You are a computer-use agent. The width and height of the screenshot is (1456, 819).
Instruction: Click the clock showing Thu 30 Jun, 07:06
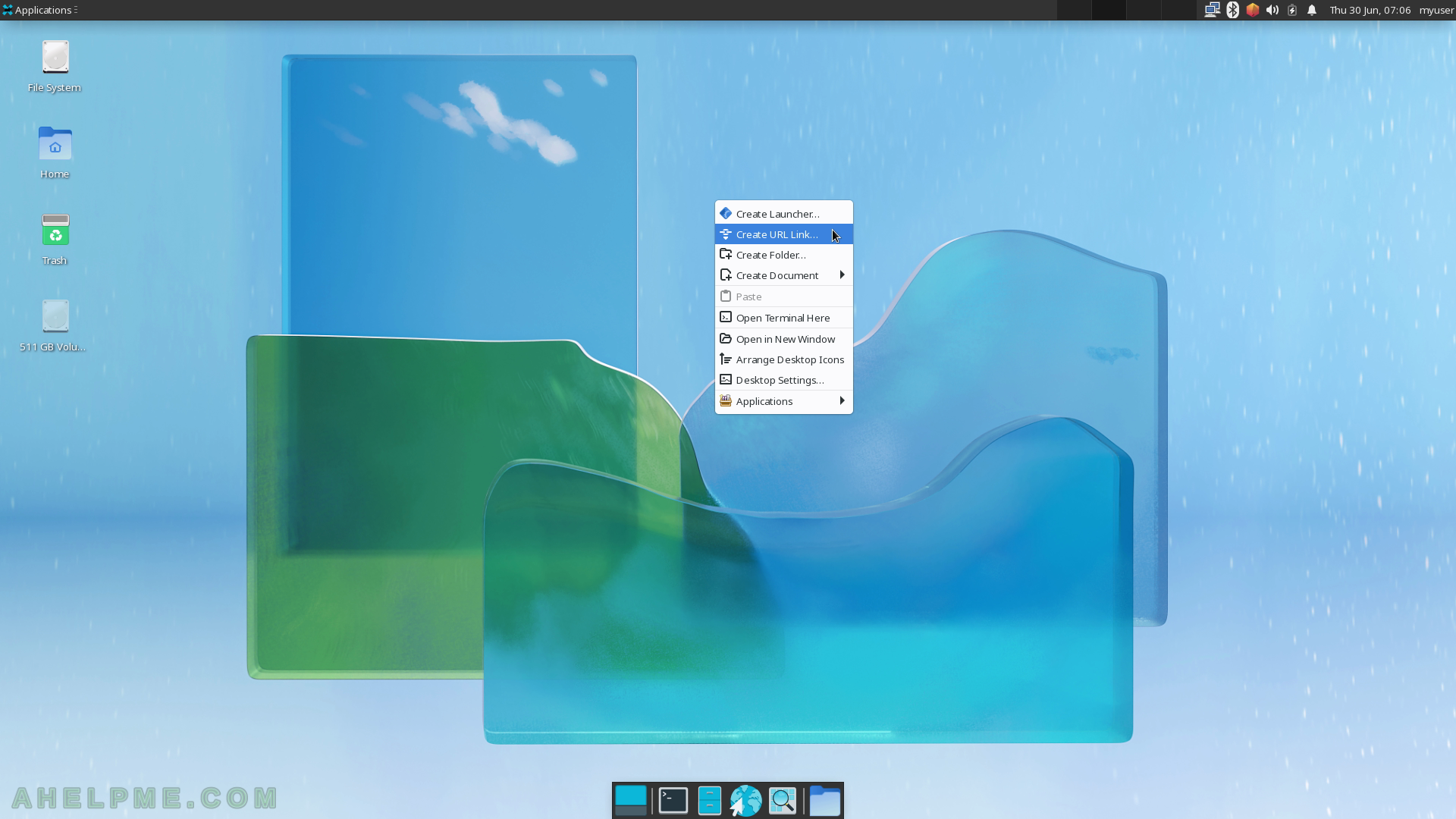tap(1370, 10)
